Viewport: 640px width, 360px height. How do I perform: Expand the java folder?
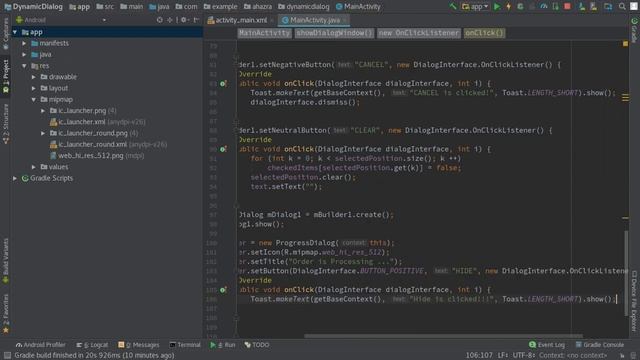tap(24, 54)
